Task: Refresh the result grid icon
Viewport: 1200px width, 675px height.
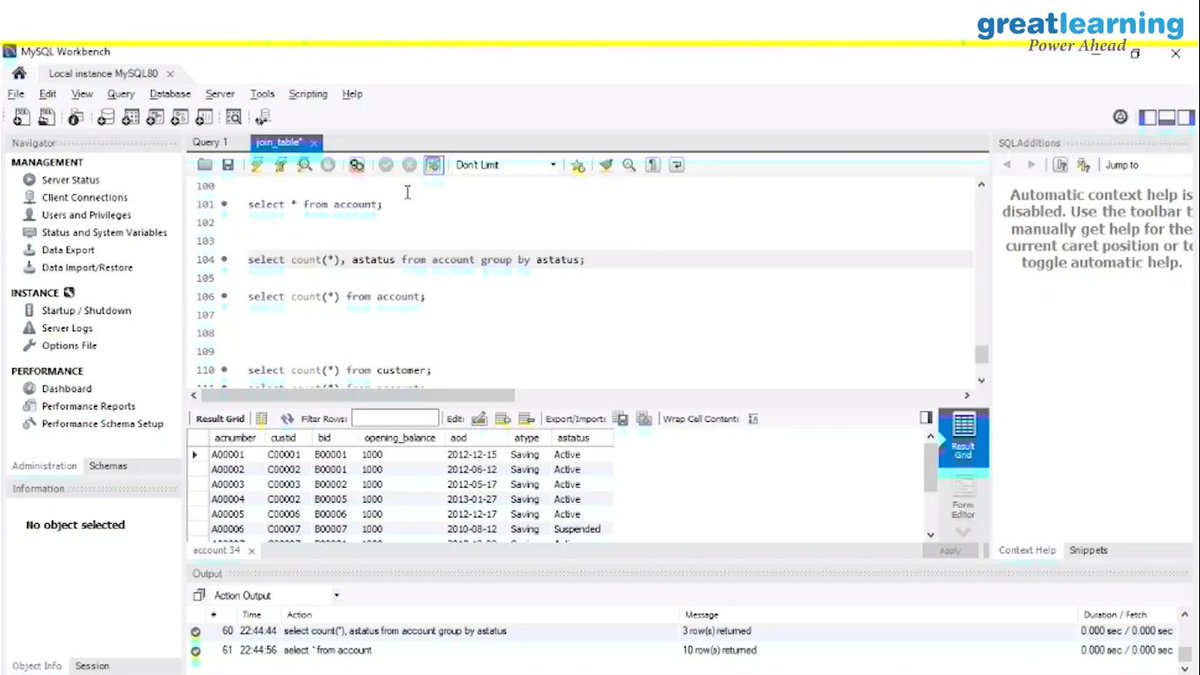Action: [287, 419]
